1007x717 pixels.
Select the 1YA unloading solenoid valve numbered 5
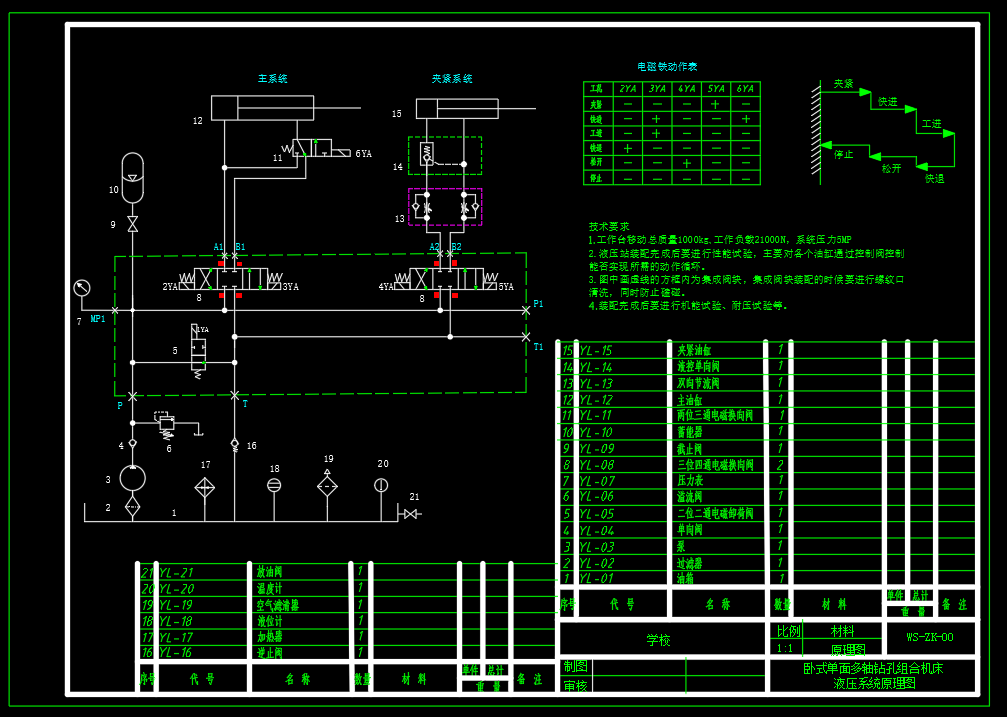(x=198, y=350)
